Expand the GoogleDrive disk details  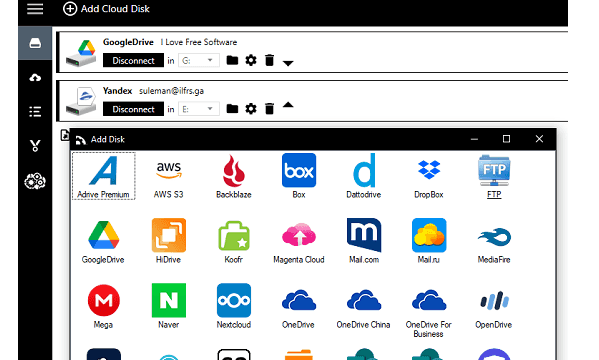coord(288,63)
